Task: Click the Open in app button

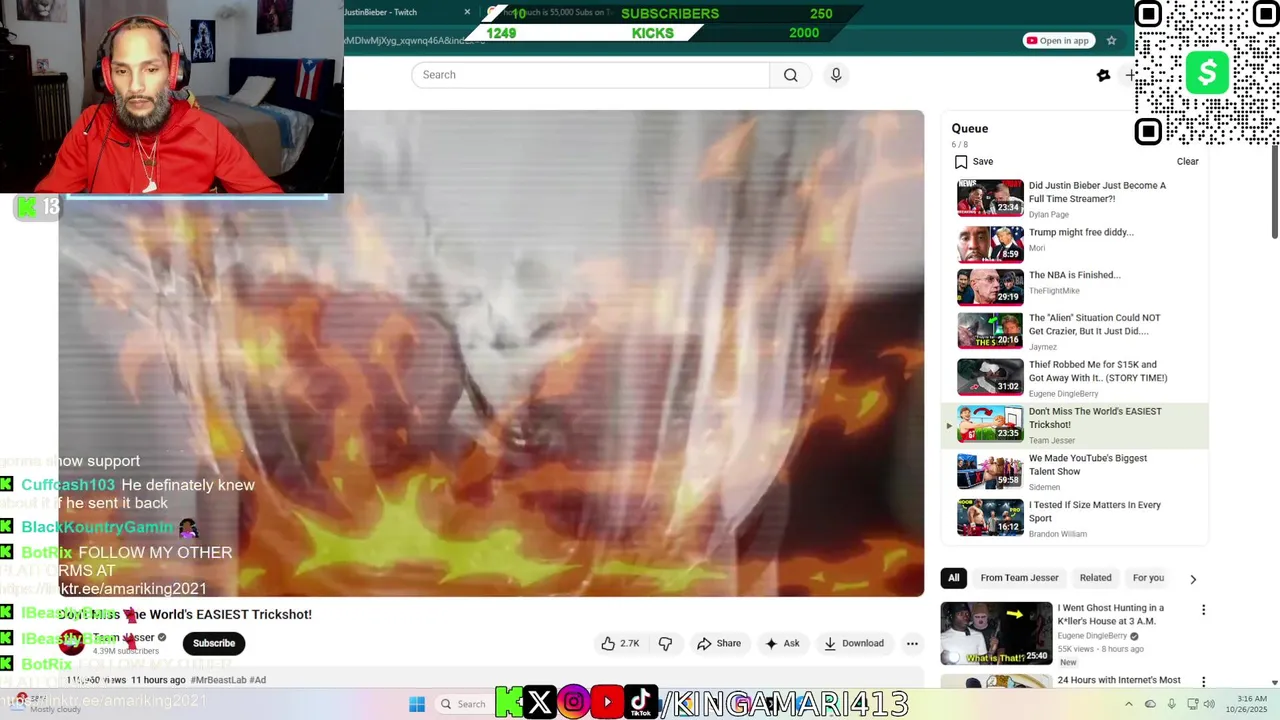Action: (1058, 40)
